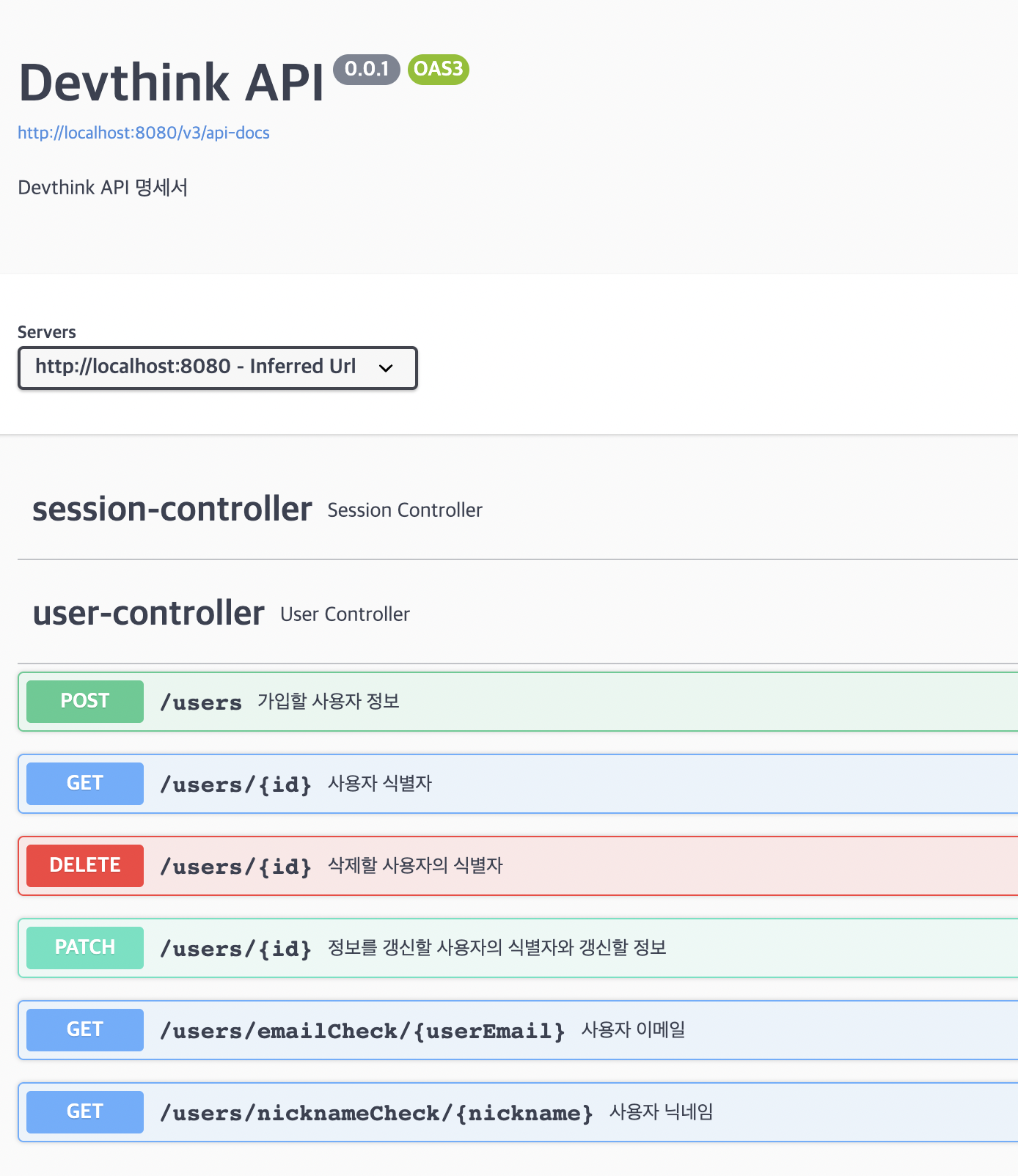Screen dimensions: 1018x1176
Task: Expand the DELETE /users/{id} operation
Action: click(x=518, y=866)
